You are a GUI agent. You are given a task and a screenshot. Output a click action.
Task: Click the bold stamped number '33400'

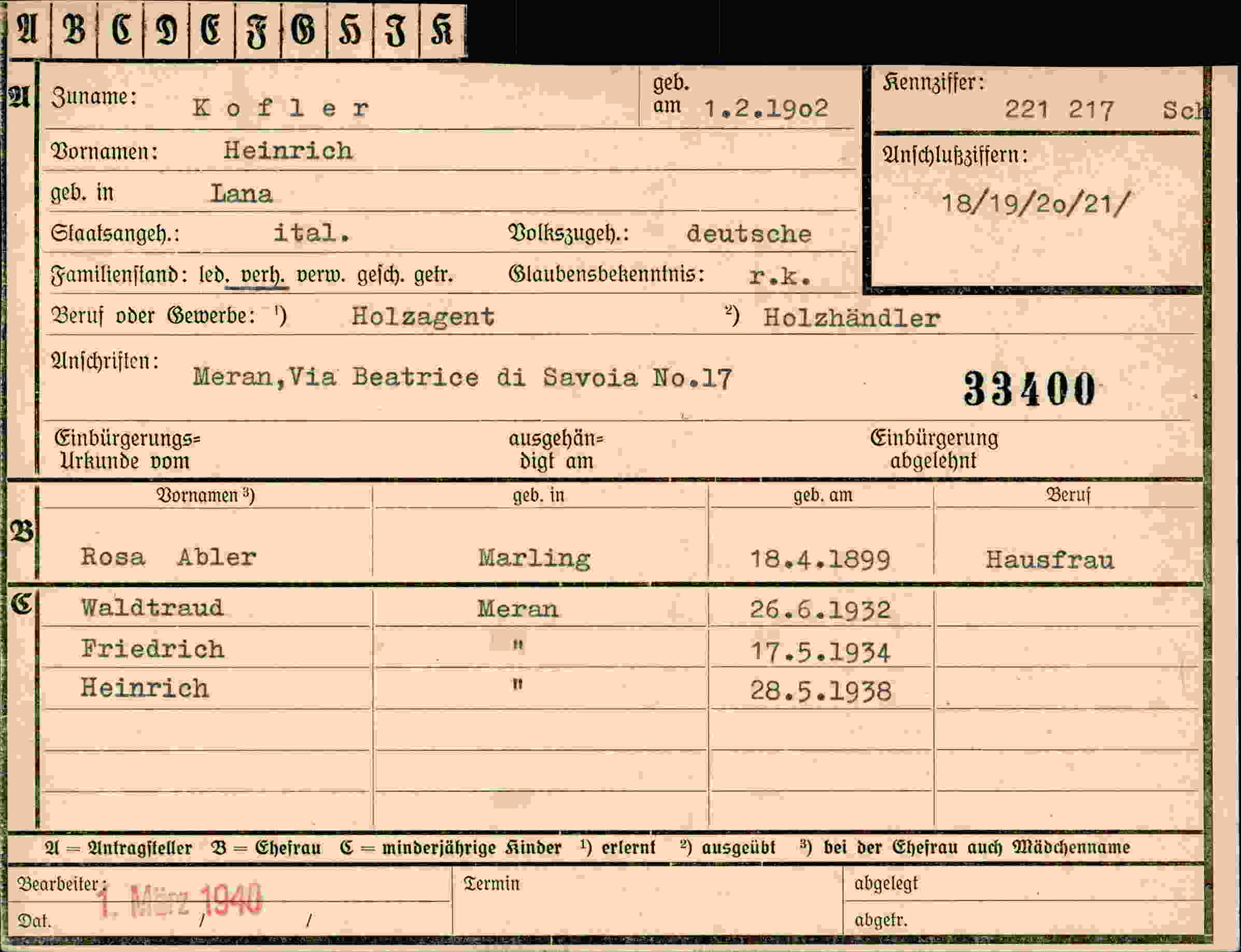tap(1029, 389)
